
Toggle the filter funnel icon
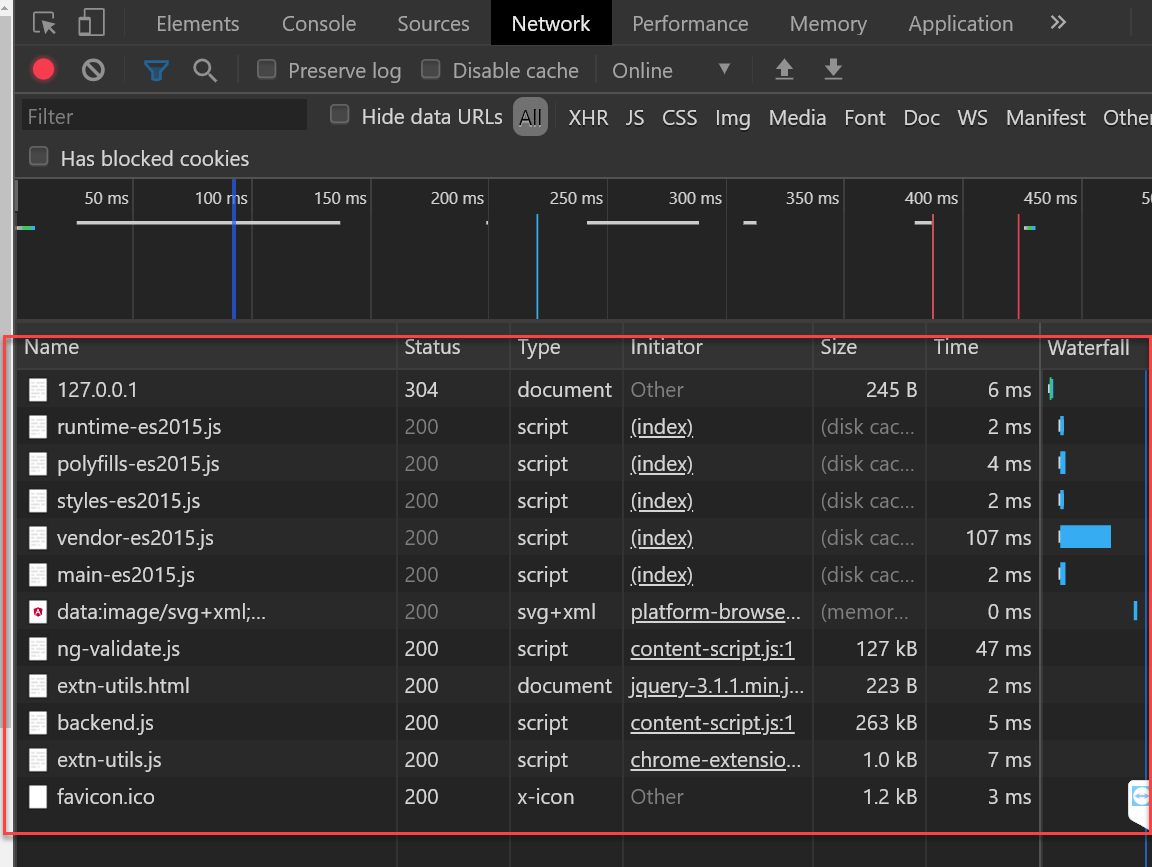click(156, 71)
